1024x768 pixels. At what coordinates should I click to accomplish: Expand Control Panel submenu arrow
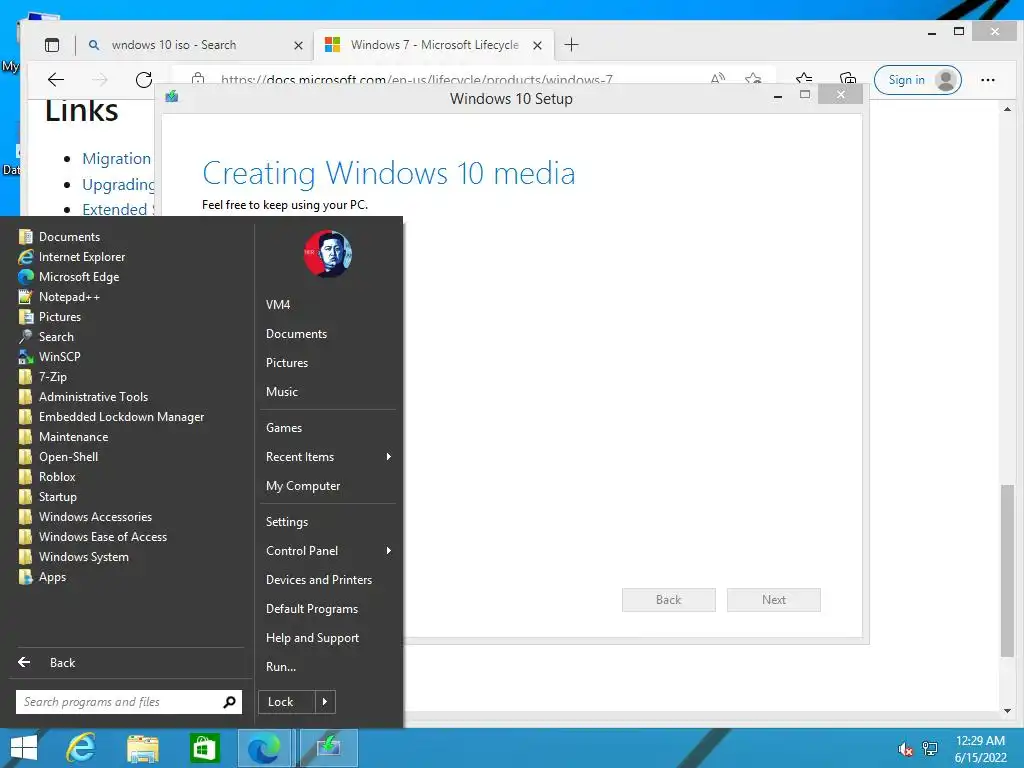coord(389,551)
